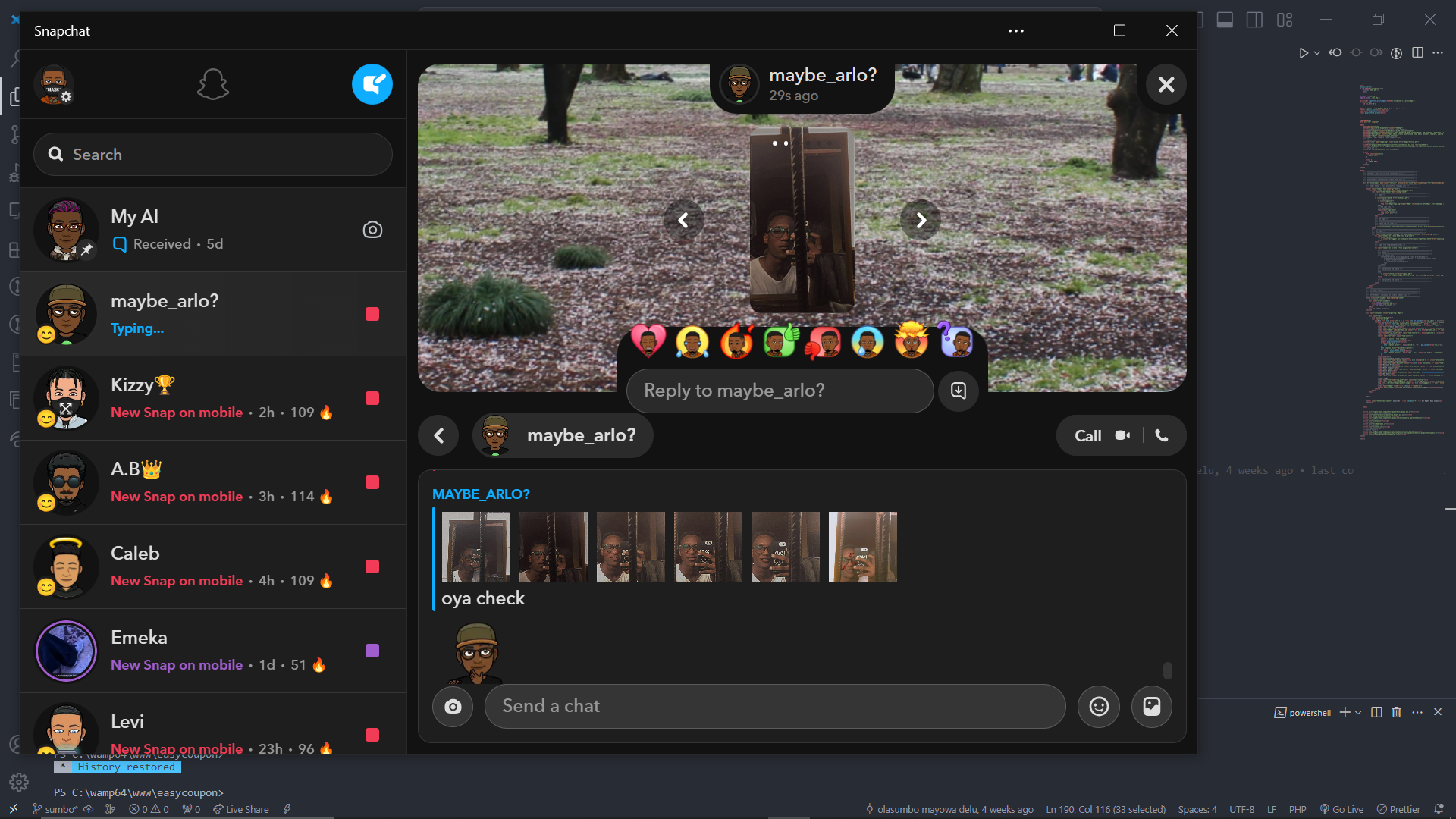
Task: Open camera to snap My AI
Action: pyautogui.click(x=372, y=230)
